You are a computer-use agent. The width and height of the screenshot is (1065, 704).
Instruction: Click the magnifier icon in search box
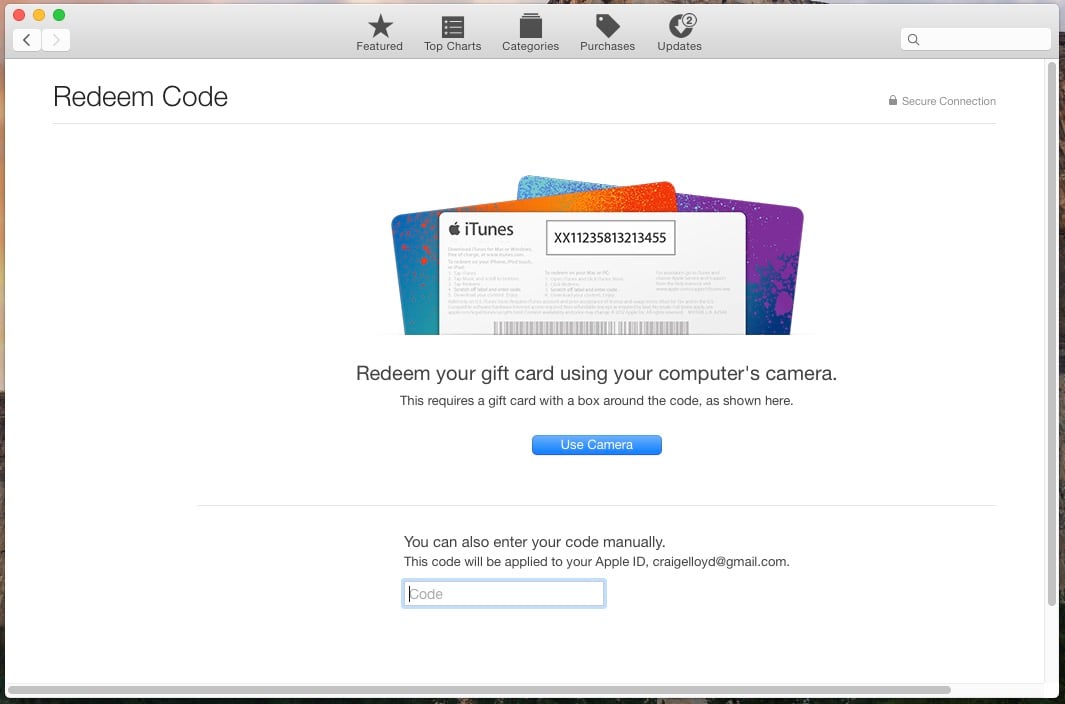914,39
